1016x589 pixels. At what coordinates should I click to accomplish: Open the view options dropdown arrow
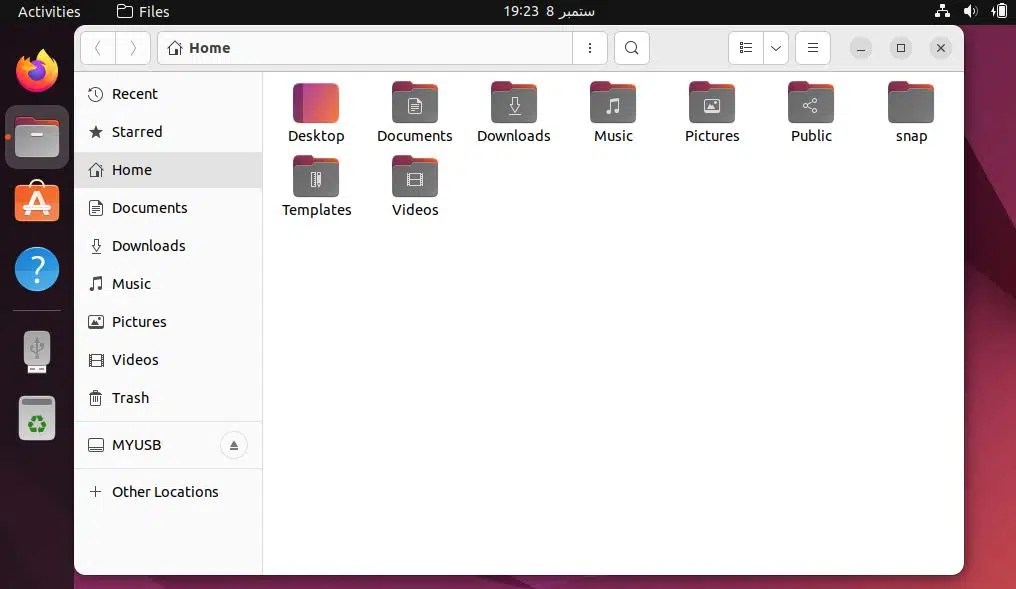coord(775,48)
